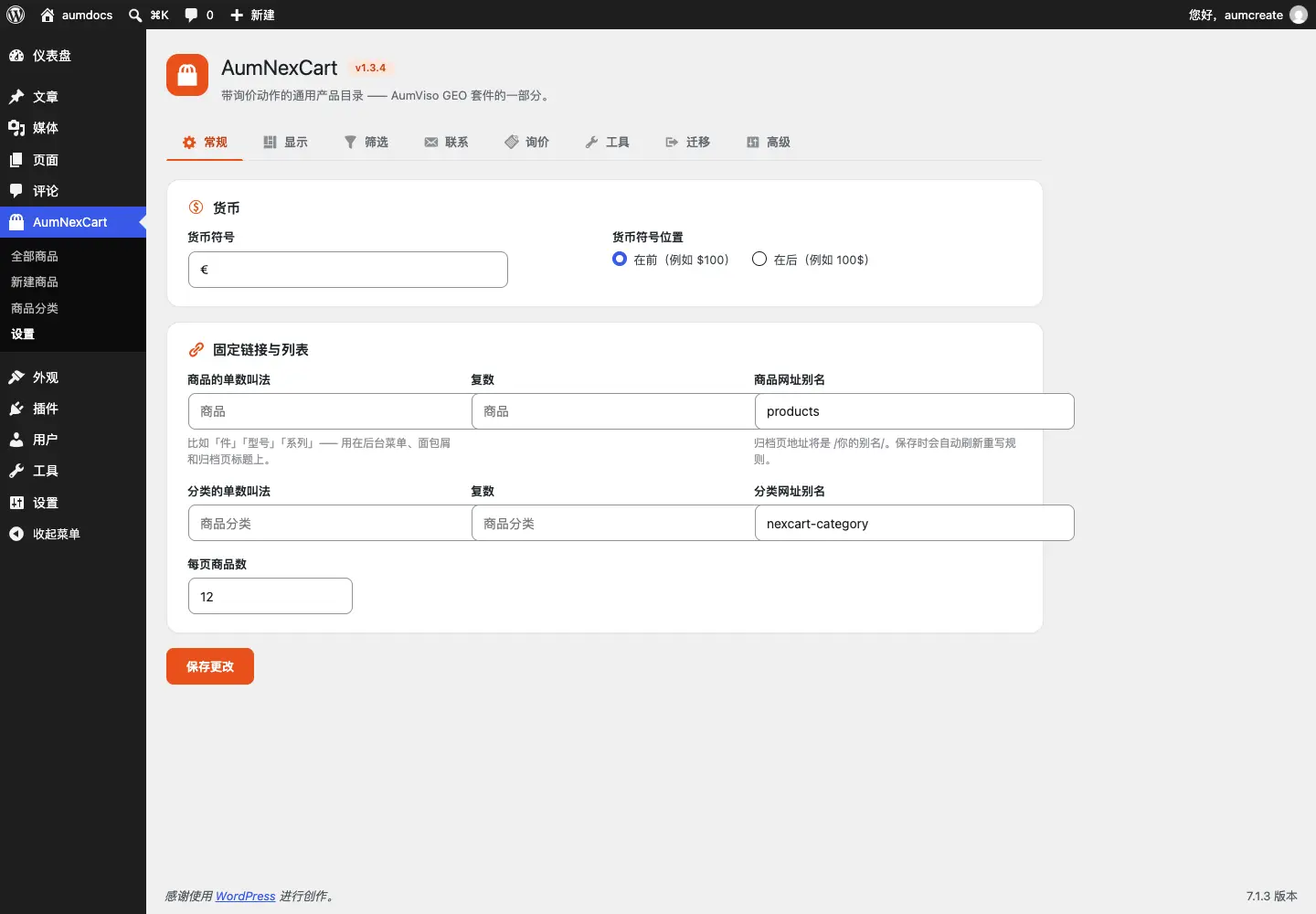Click the 分类的单数叫法 input field
The image size is (1316, 914).
[x=330, y=523]
